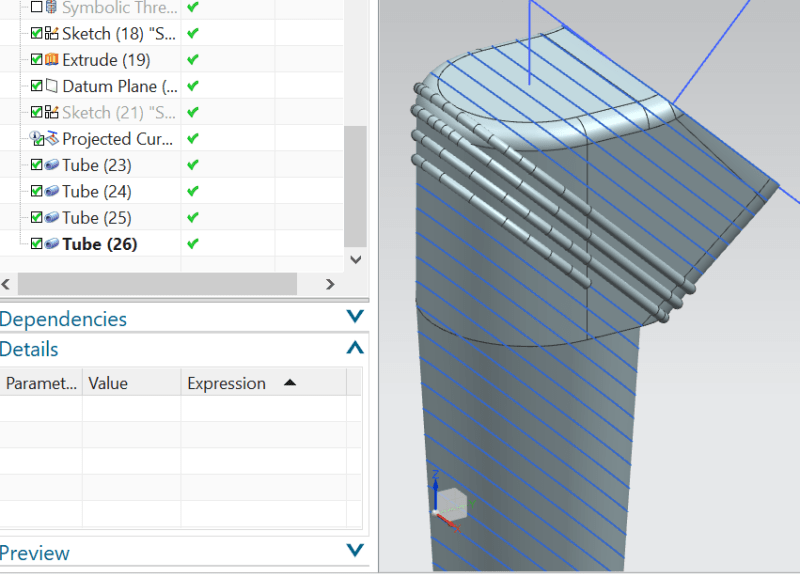
Task: Click the horizontal scrollbar left arrow
Action: [6, 284]
